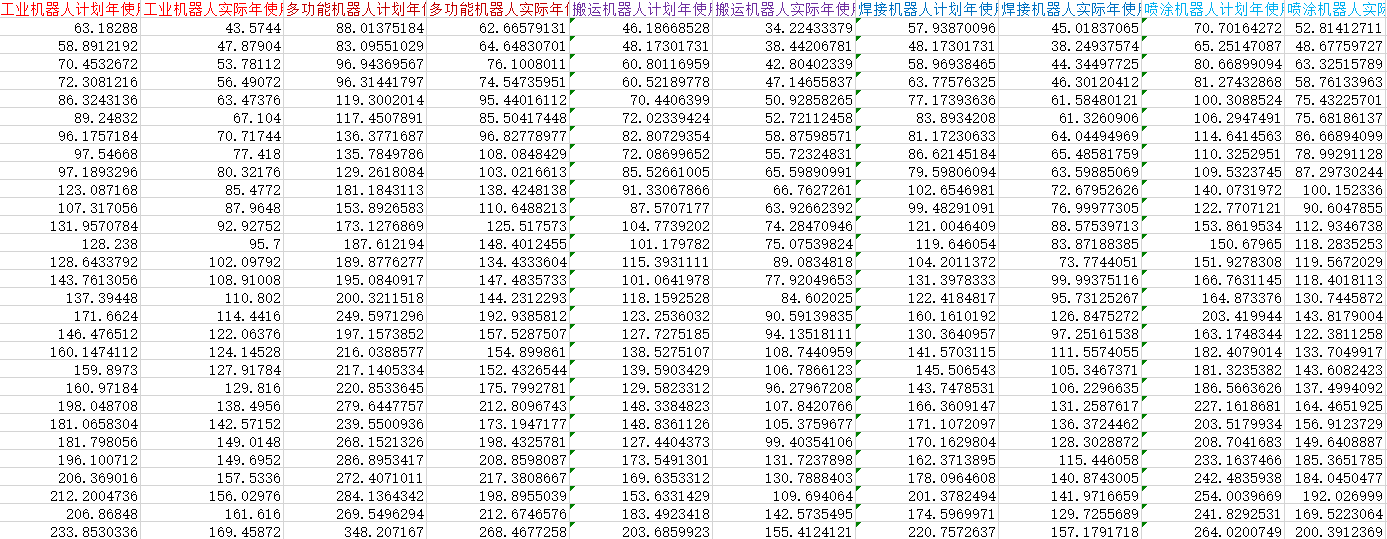This screenshot has width=1387, height=539.
Task: Pick the cell showing 348.207167
Action: point(355,531)
